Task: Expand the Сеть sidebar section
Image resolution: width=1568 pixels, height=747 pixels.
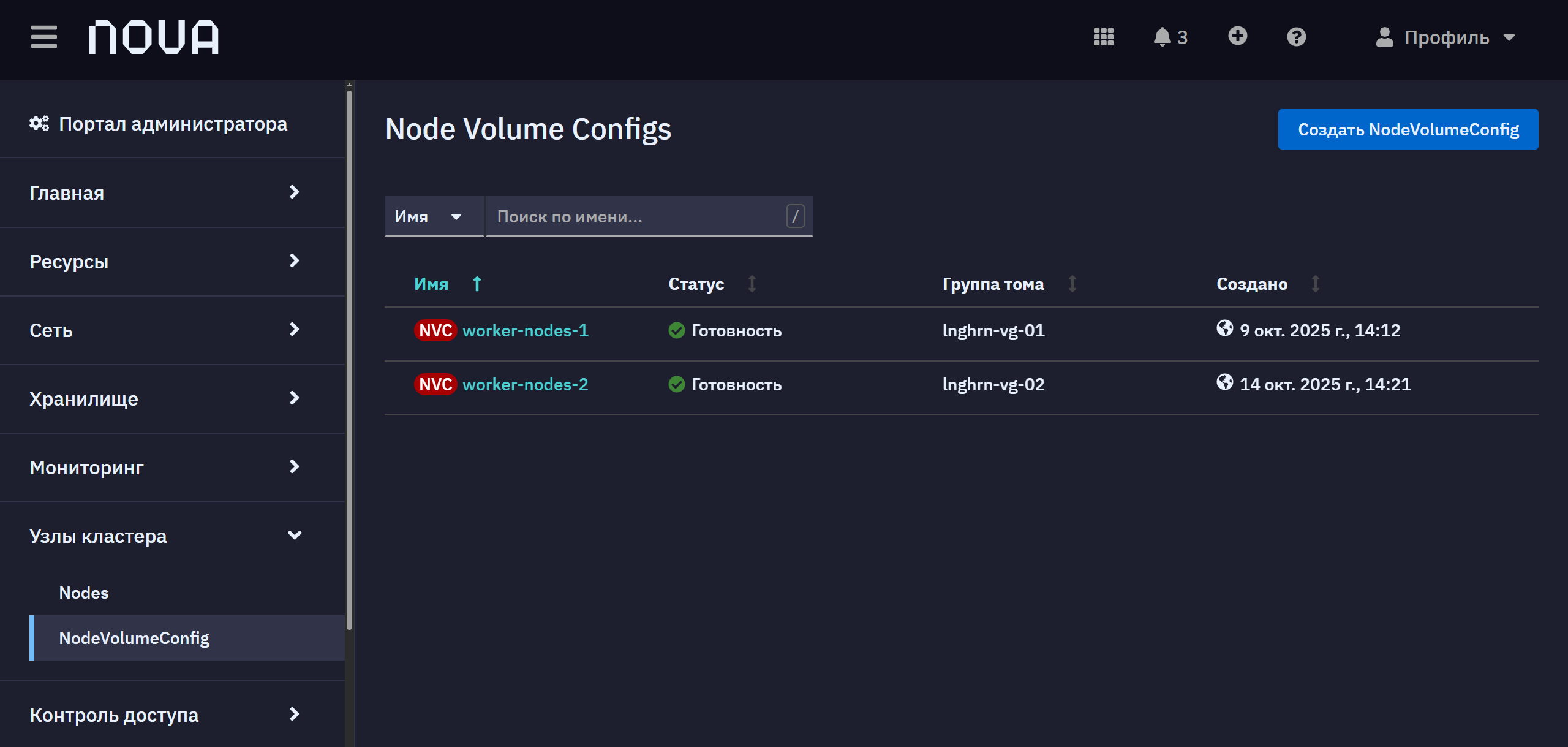Action: (172, 330)
